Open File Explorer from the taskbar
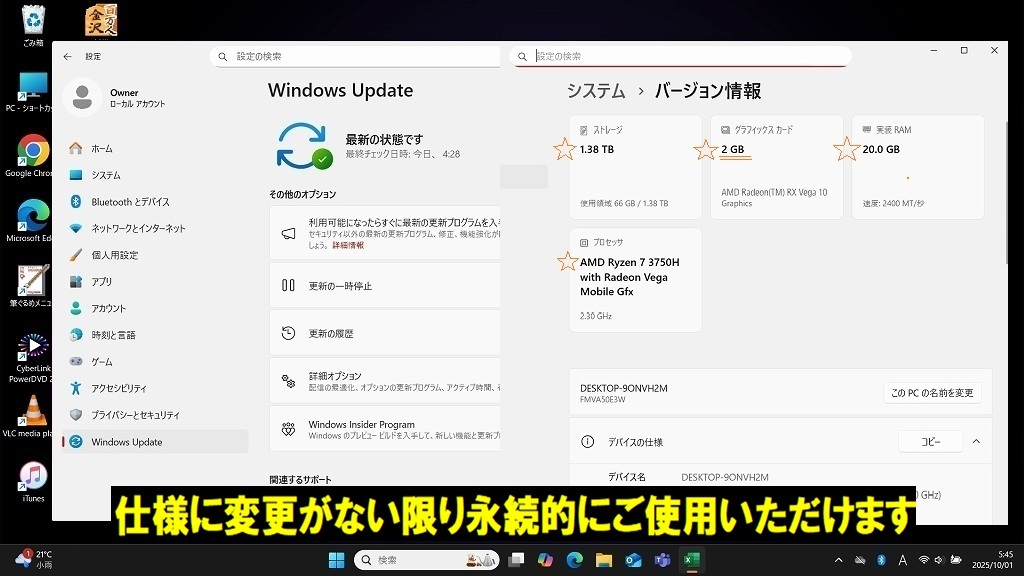 coord(603,560)
